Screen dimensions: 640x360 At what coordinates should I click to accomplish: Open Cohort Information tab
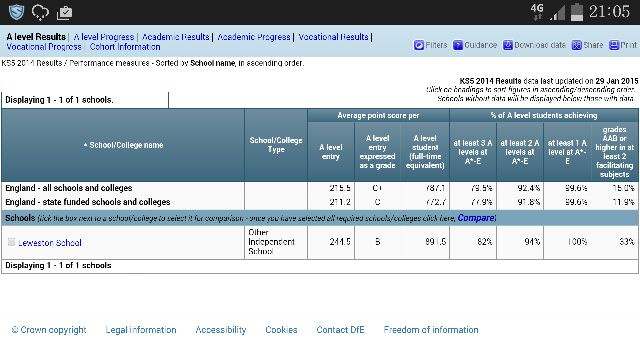click(125, 47)
